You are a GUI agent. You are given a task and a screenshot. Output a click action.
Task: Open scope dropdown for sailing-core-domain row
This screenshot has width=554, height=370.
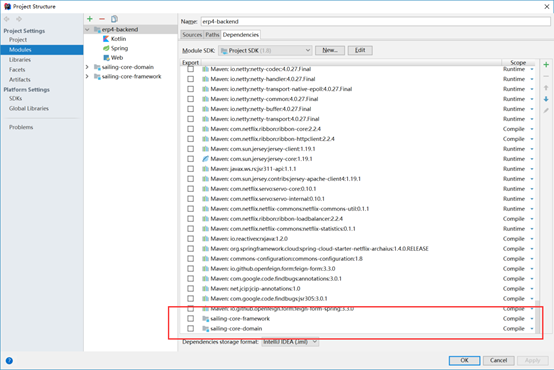pyautogui.click(x=532, y=329)
